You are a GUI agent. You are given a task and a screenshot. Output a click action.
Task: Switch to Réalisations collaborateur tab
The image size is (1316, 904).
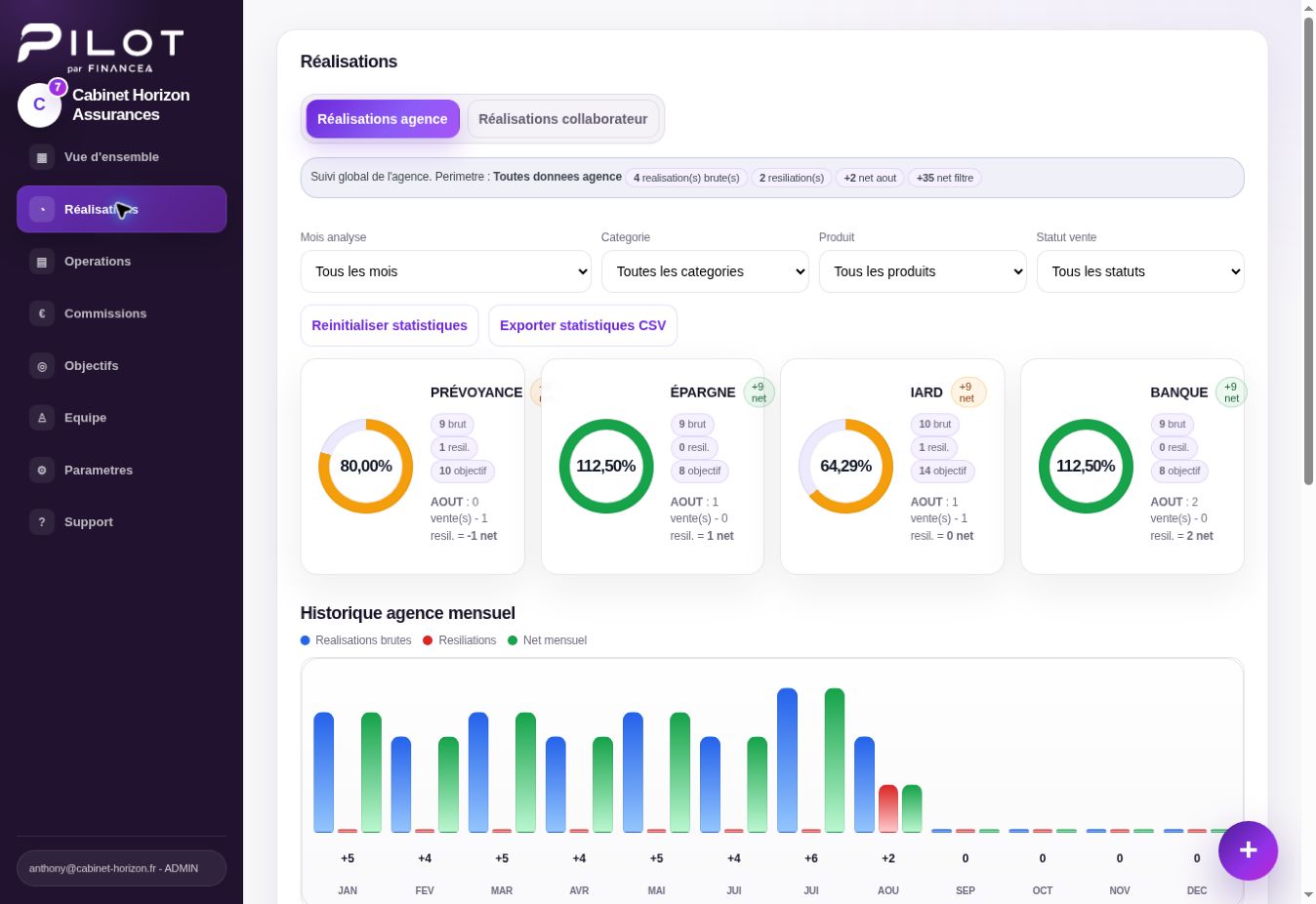[563, 119]
